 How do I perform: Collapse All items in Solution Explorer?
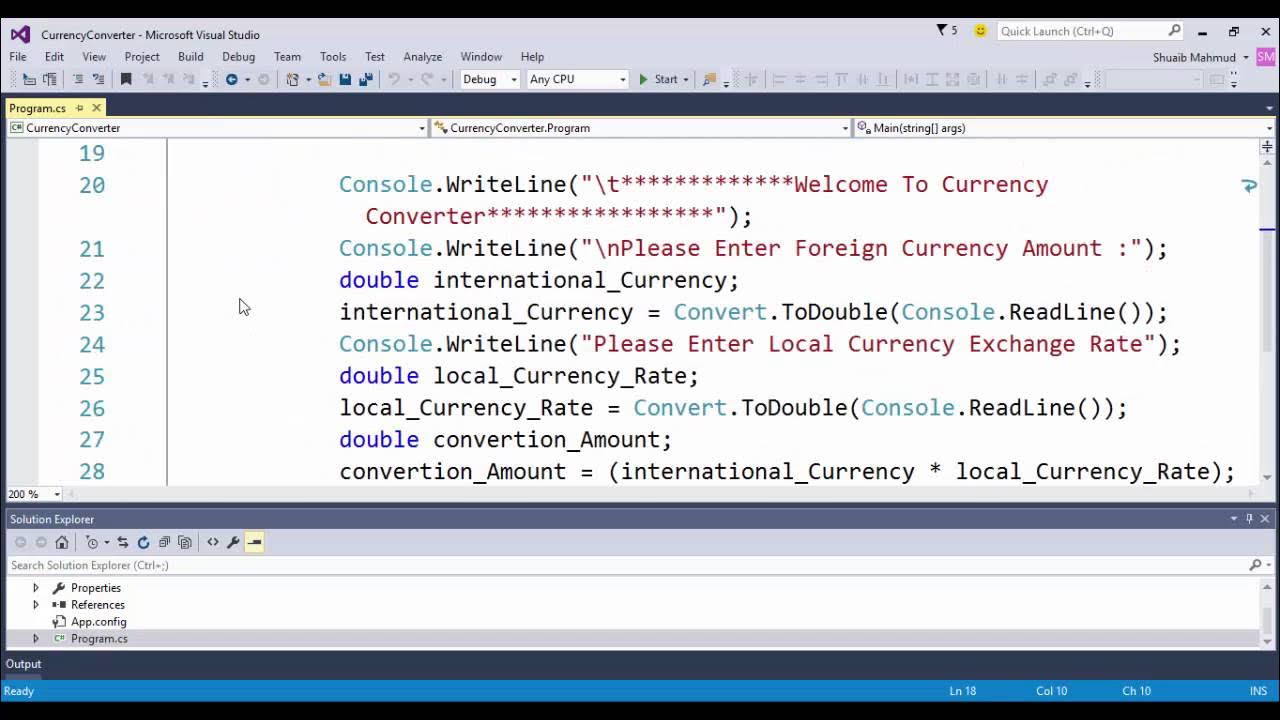pos(164,541)
